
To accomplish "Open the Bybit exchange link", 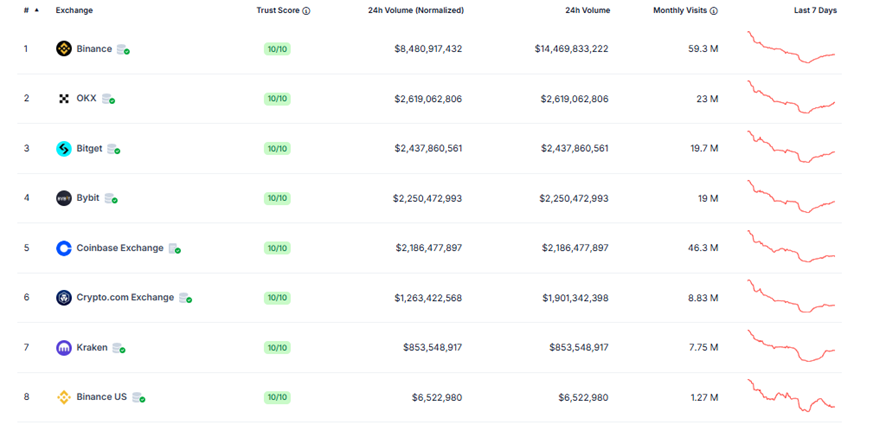I will [88, 198].
